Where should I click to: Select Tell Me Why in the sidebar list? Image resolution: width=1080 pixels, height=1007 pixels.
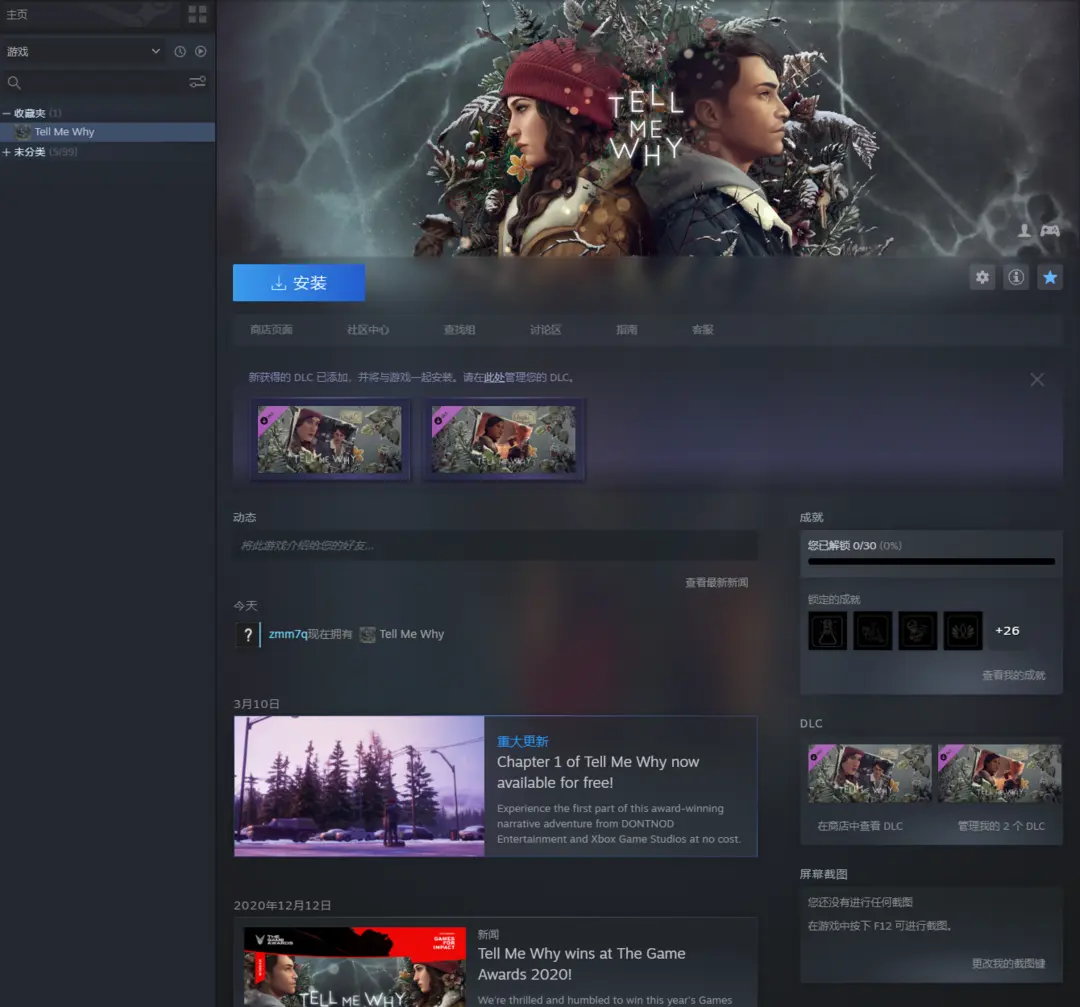pyautogui.click(x=107, y=132)
